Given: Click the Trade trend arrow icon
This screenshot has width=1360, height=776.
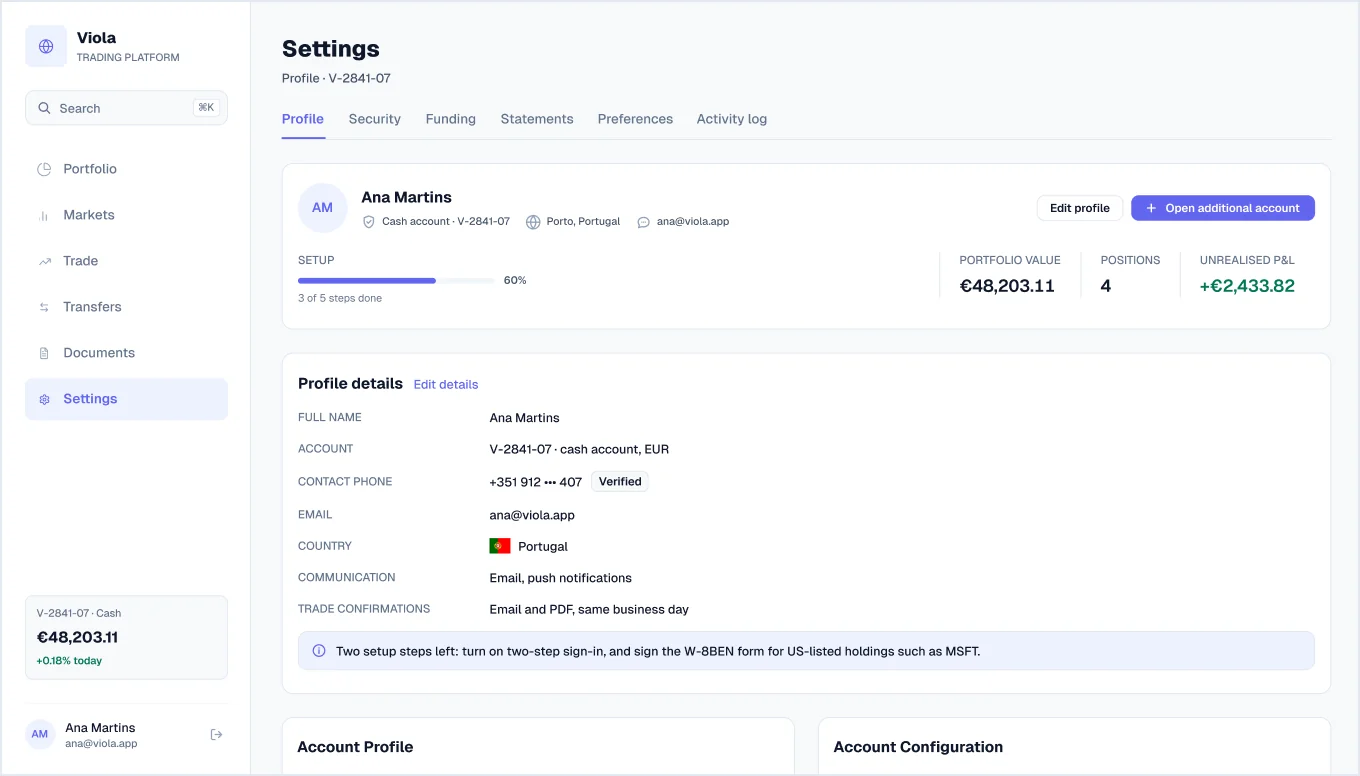Looking at the screenshot, I should (44, 261).
